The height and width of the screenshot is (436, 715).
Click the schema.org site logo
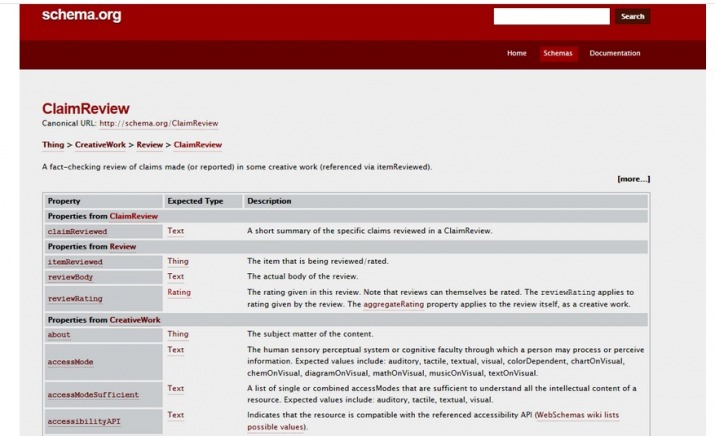[82, 15]
